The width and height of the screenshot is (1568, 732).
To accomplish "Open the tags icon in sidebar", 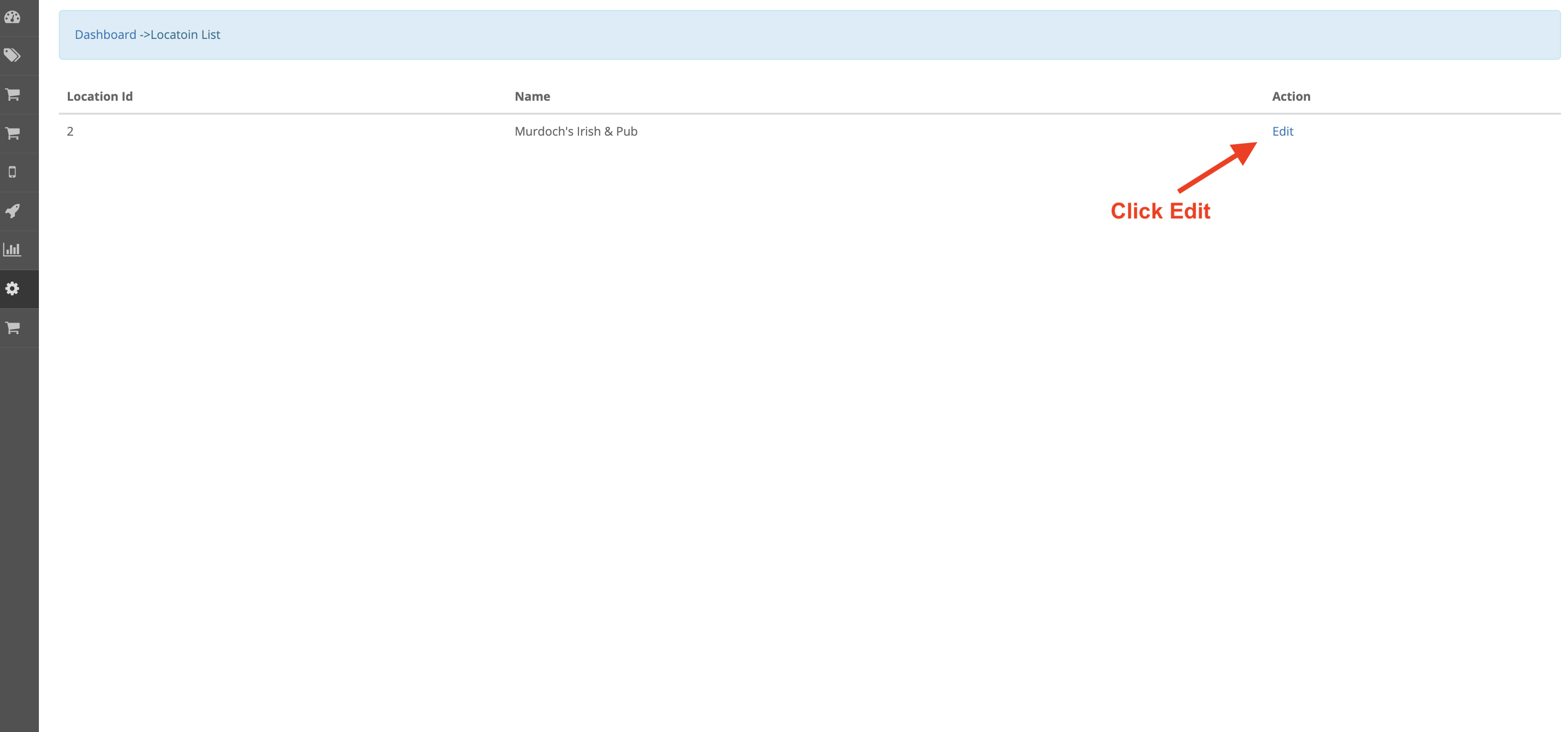I will click(x=12, y=55).
